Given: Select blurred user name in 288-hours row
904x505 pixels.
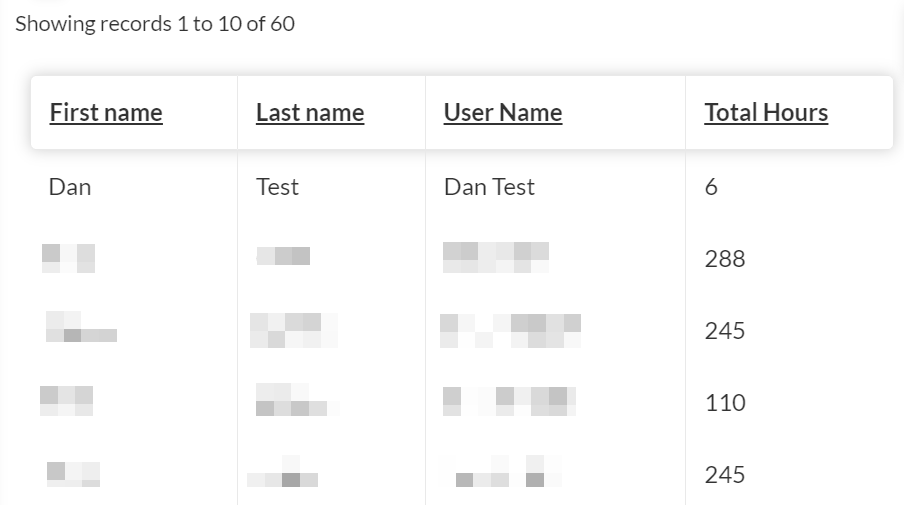Looking at the screenshot, I should 496,257.
